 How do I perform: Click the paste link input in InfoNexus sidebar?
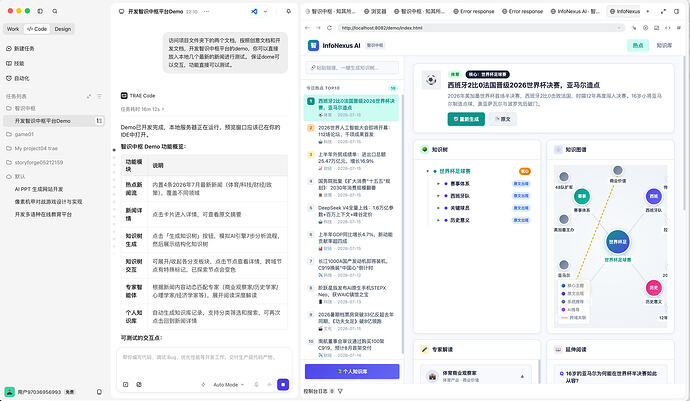352,68
